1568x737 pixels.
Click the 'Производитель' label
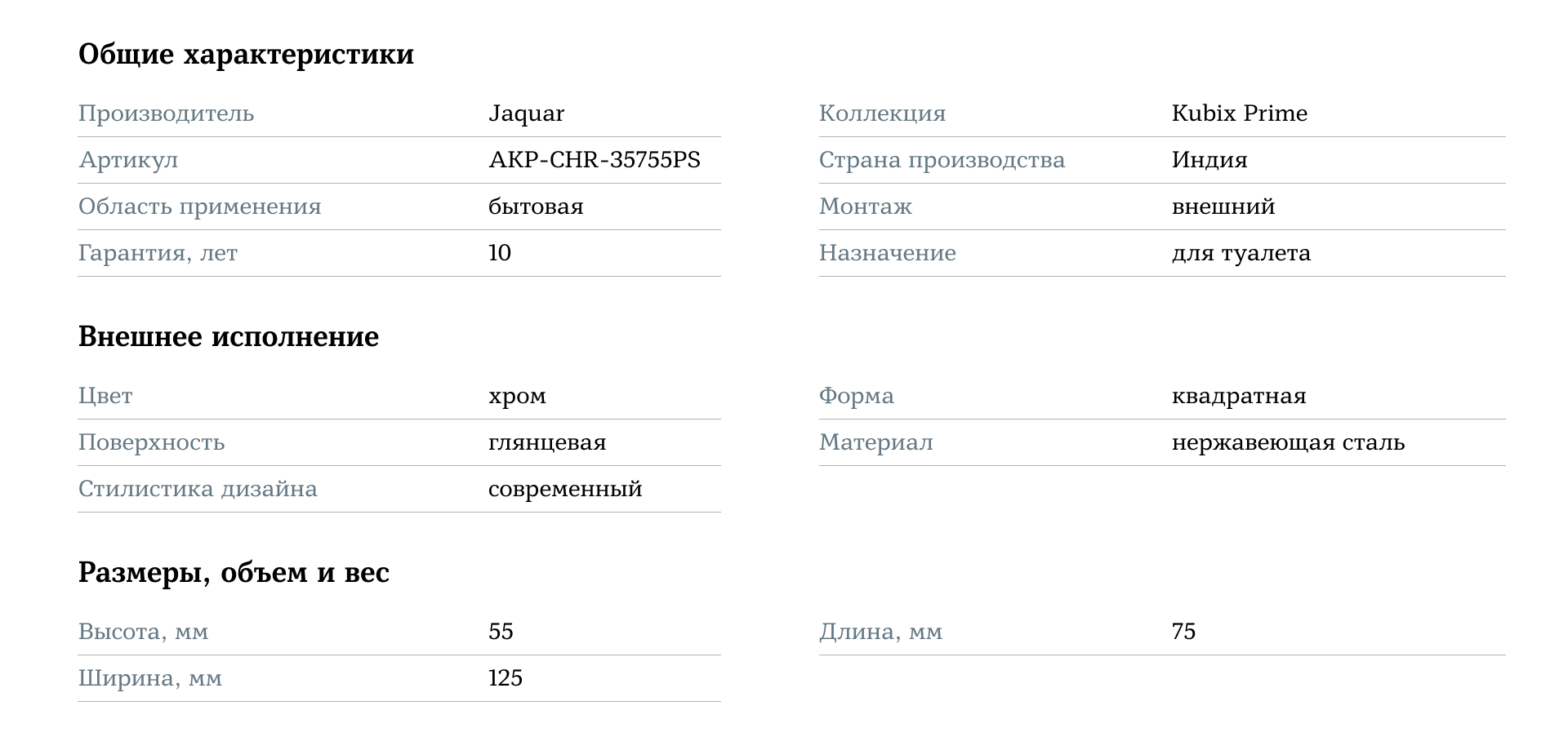click(166, 113)
